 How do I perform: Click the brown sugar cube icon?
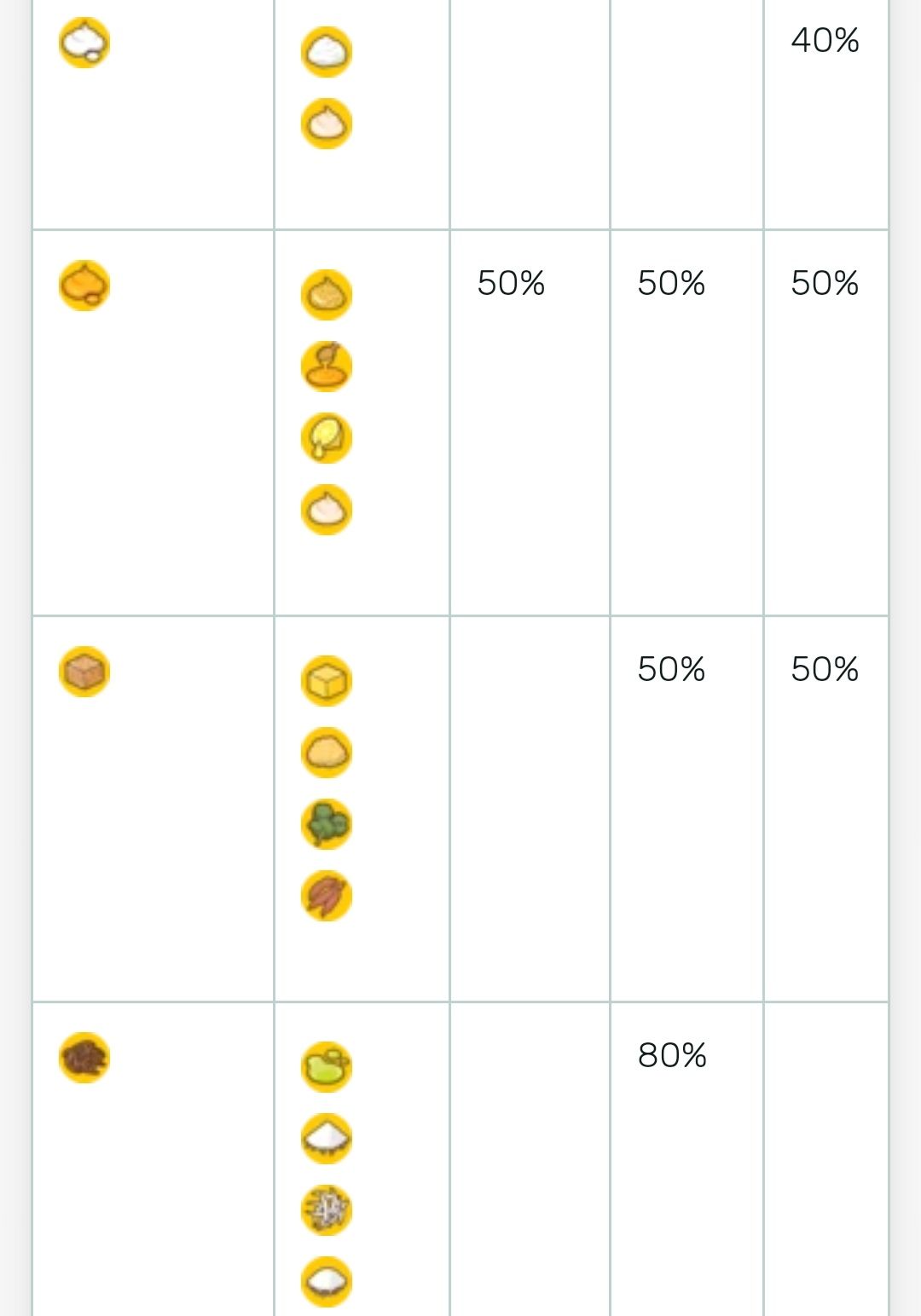[84, 672]
